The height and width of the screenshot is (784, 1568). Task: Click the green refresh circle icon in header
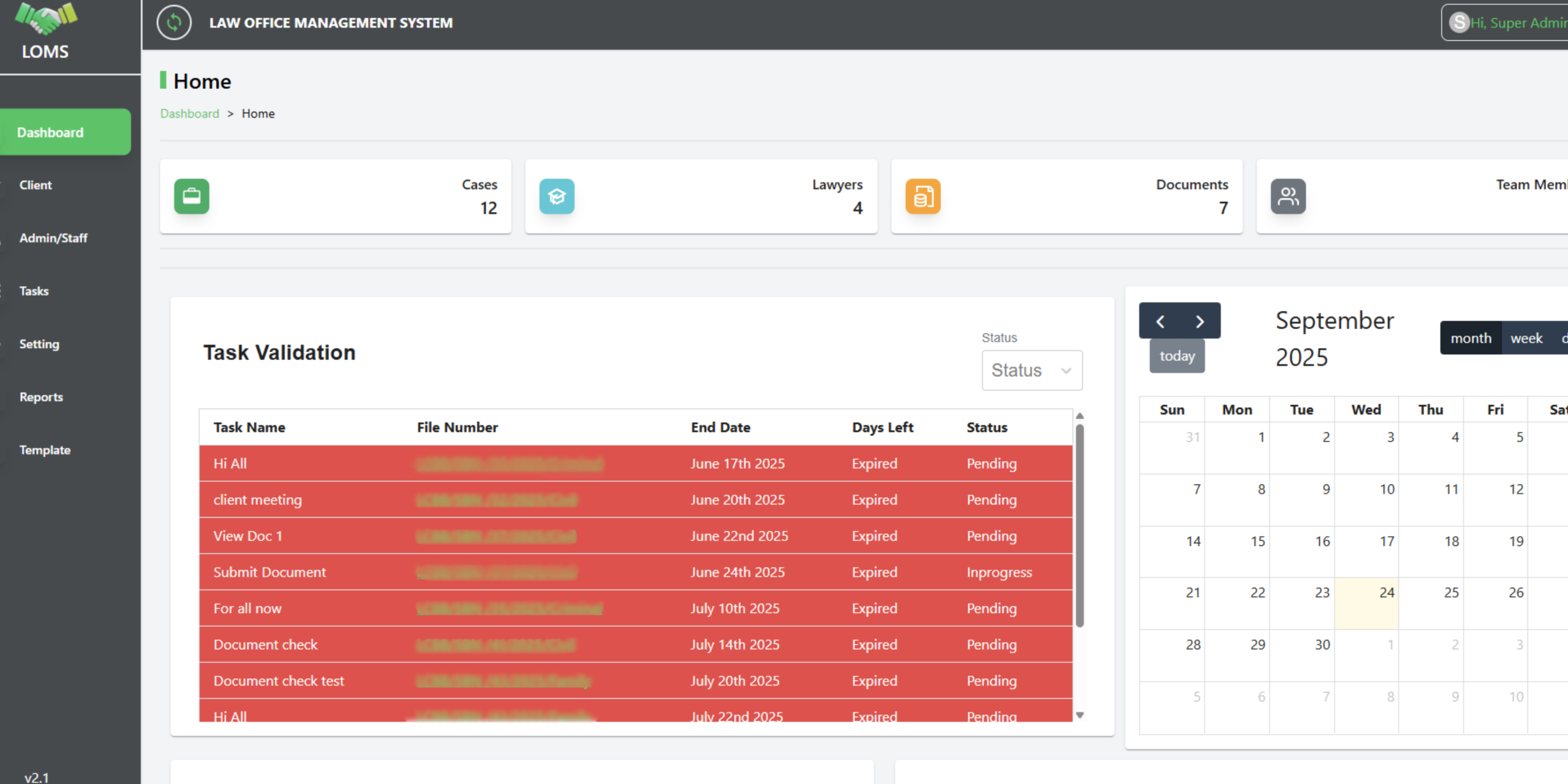coord(174,23)
